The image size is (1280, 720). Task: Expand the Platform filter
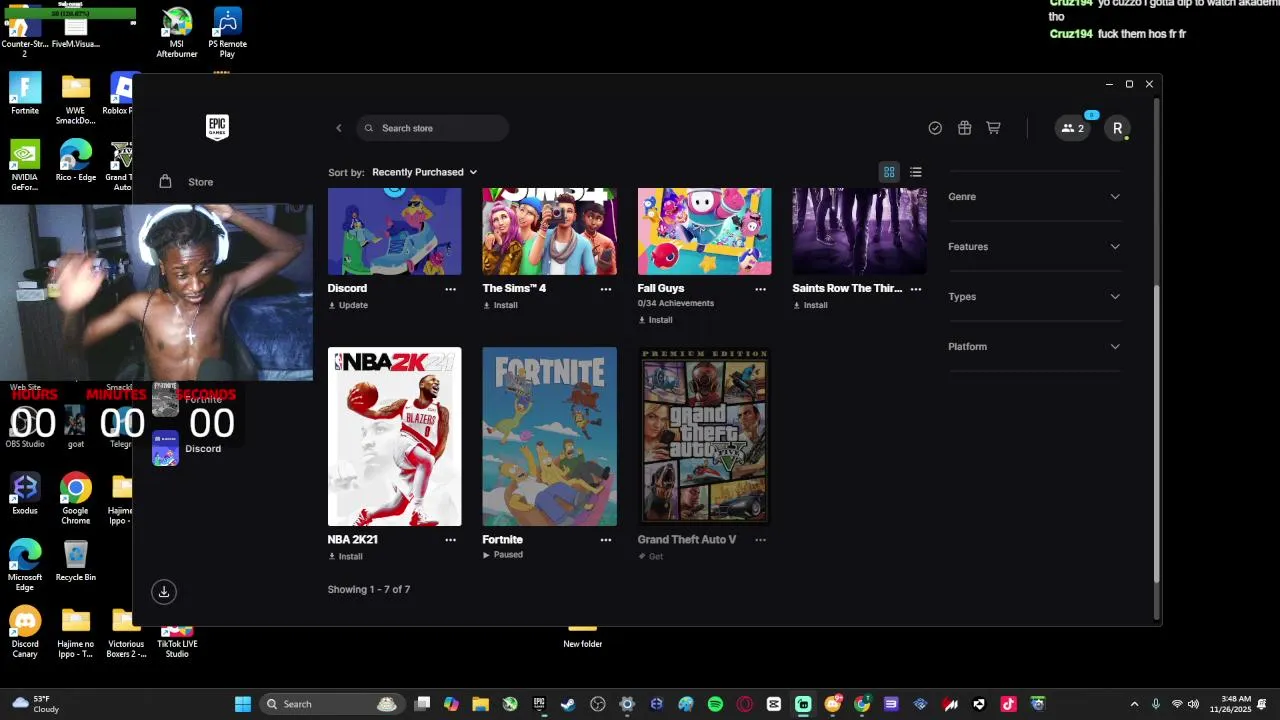[1034, 346]
